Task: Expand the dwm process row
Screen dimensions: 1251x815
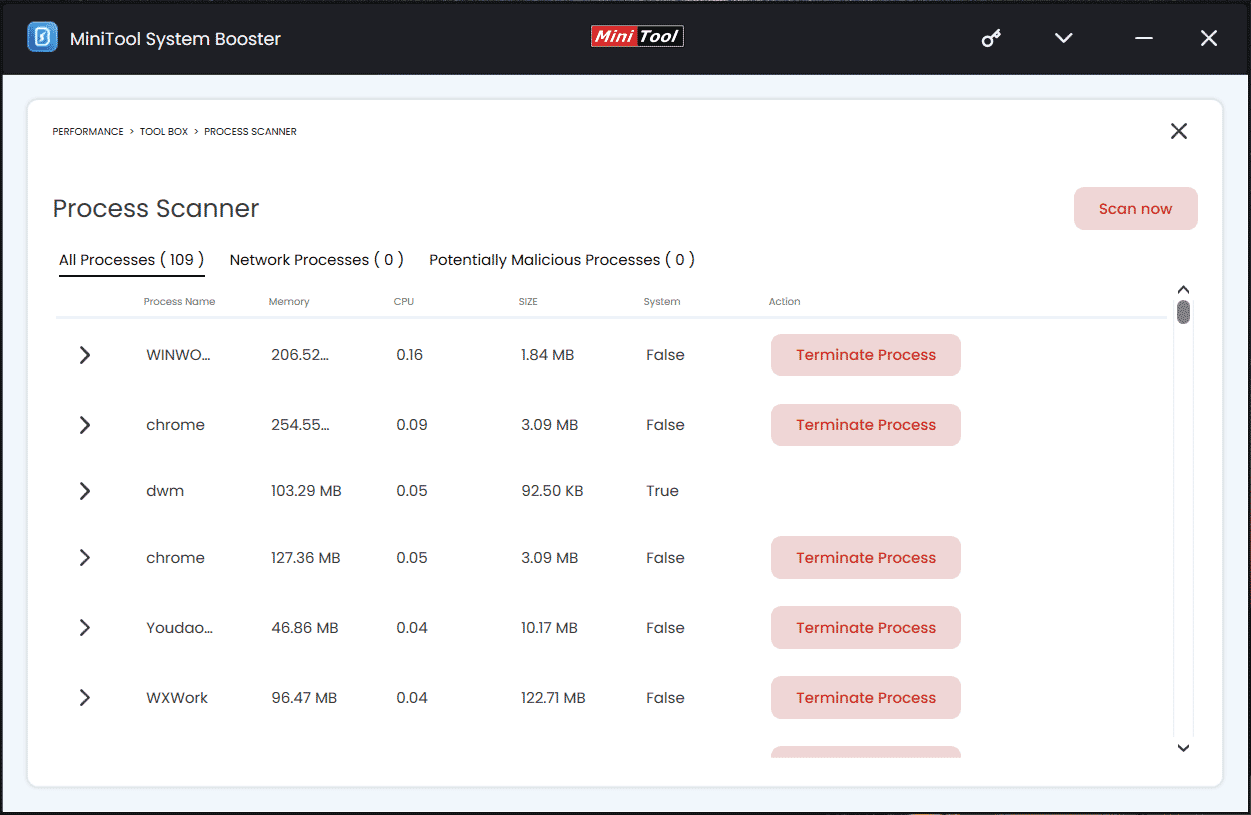Action: (x=85, y=491)
